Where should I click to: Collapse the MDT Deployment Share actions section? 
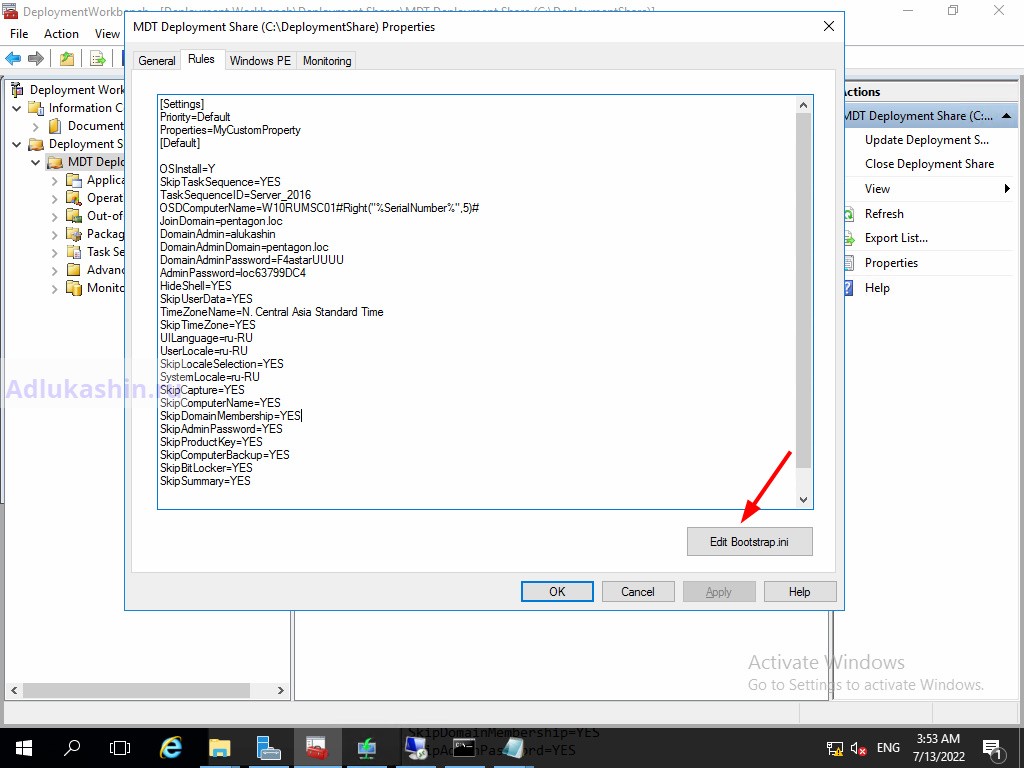[1006, 116]
